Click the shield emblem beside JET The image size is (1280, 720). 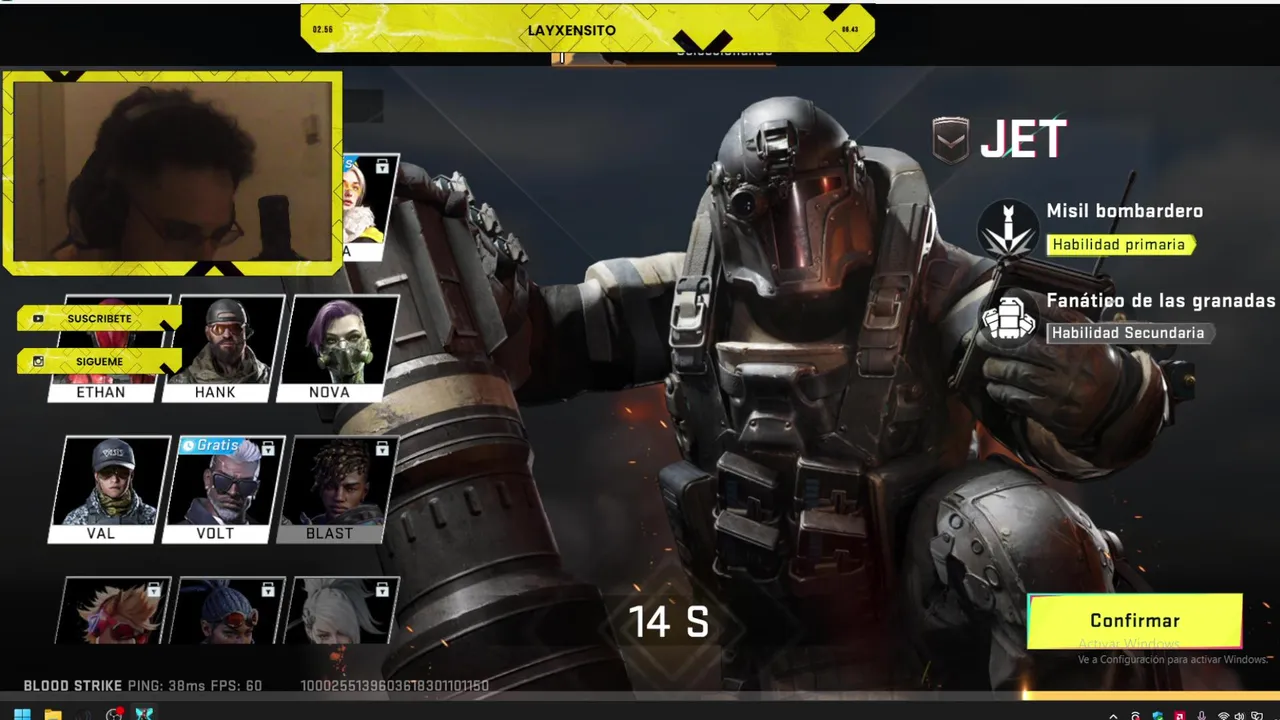pyautogui.click(x=951, y=140)
